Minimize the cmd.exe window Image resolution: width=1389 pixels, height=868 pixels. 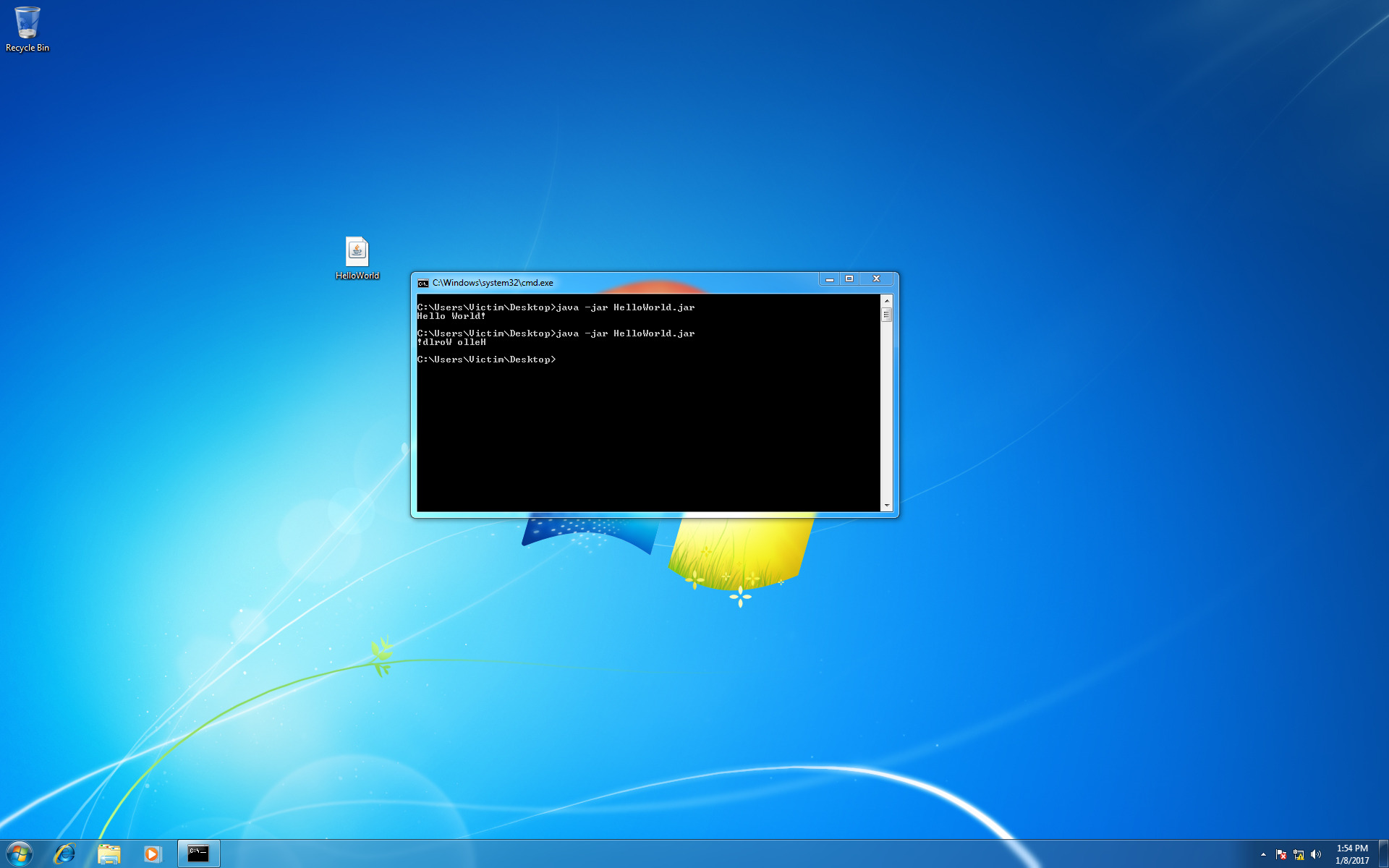(830, 279)
